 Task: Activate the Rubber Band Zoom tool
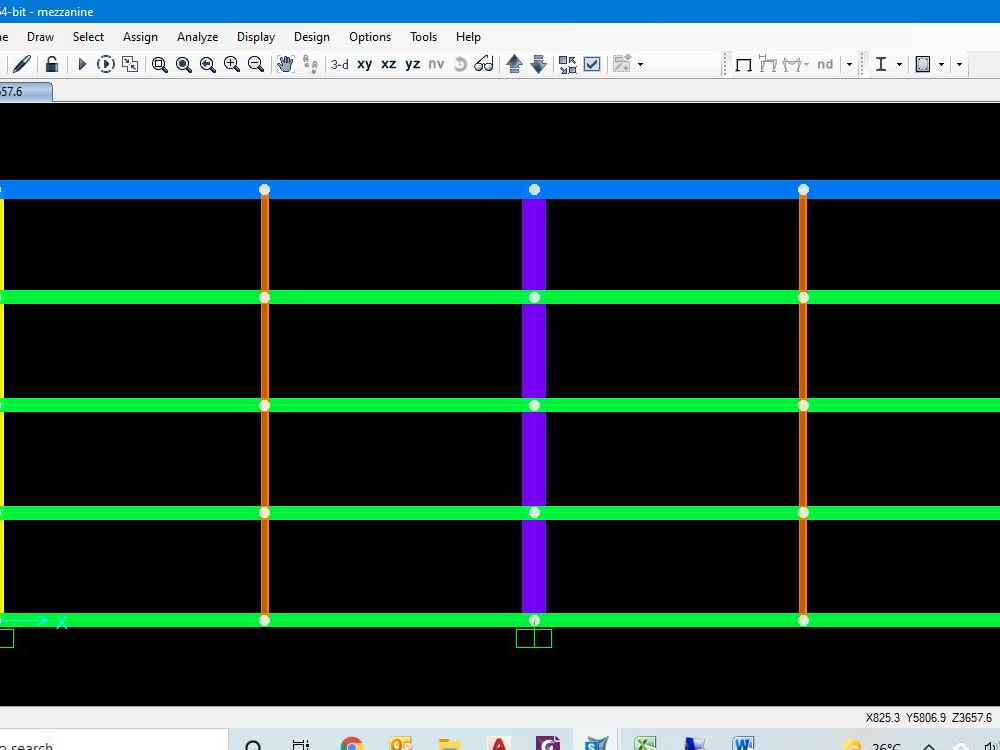(160, 64)
